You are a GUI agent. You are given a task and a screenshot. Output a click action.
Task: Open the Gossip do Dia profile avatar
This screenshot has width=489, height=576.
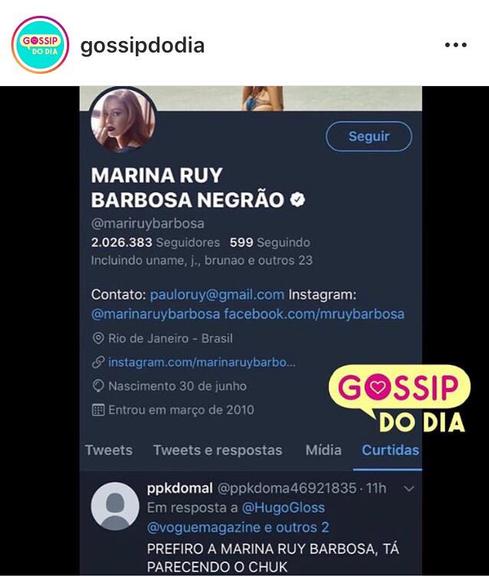[x=40, y=45]
